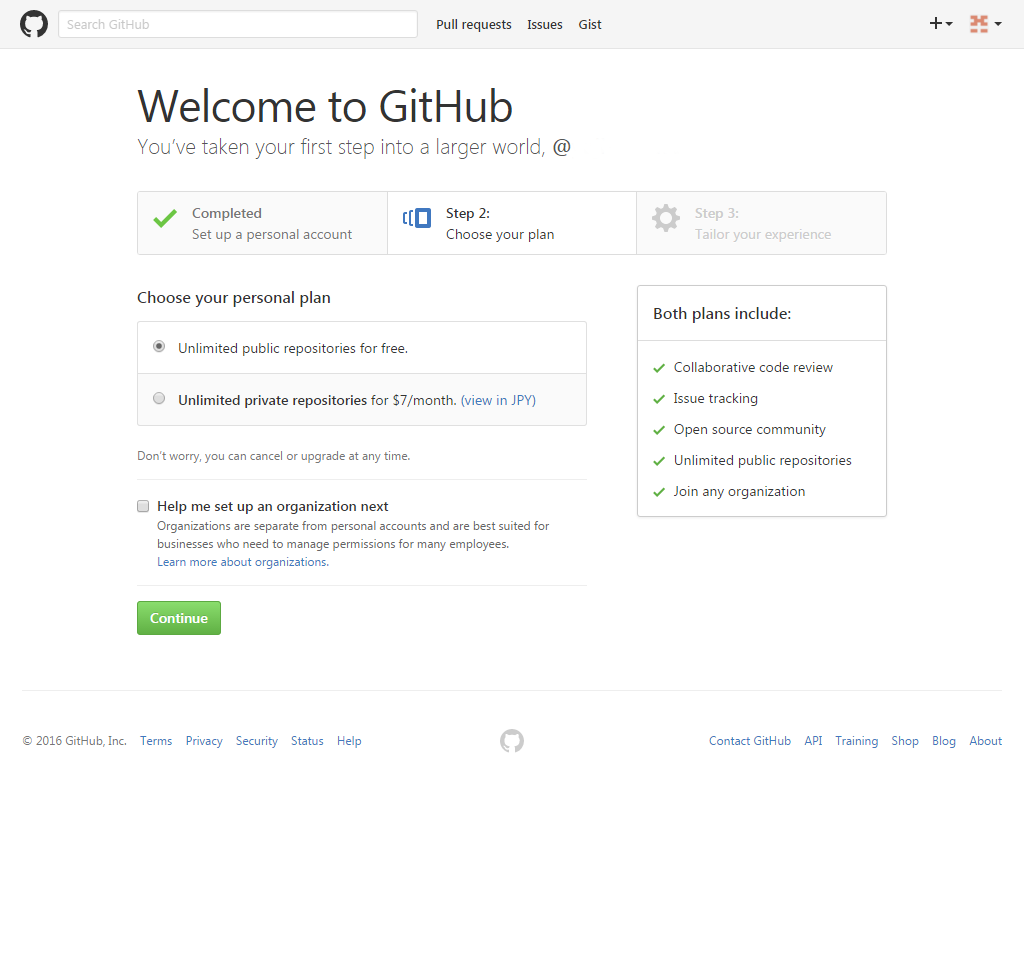Open the About footer link
This screenshot has height=955, width=1024.
click(985, 741)
